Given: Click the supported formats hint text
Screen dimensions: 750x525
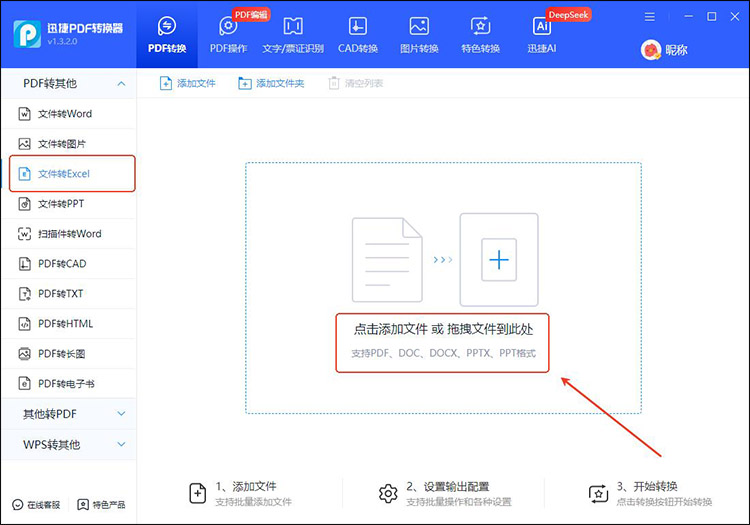Looking at the screenshot, I should [443, 353].
